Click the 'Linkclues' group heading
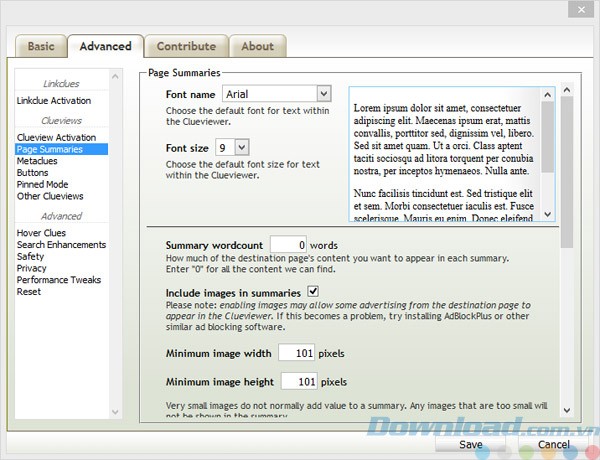Screen dimensions: 600x460 point(61,84)
